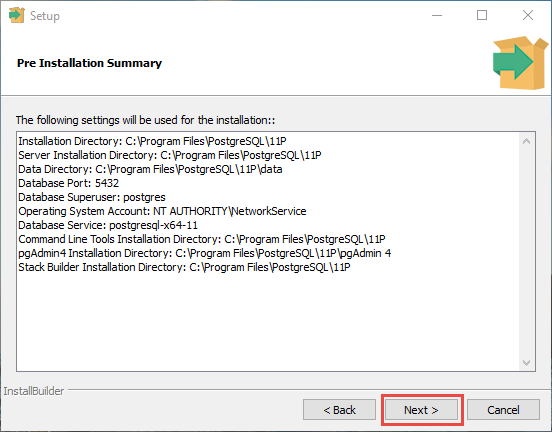Click the Installation Directory line
The height and width of the screenshot is (432, 552).
tap(152, 141)
